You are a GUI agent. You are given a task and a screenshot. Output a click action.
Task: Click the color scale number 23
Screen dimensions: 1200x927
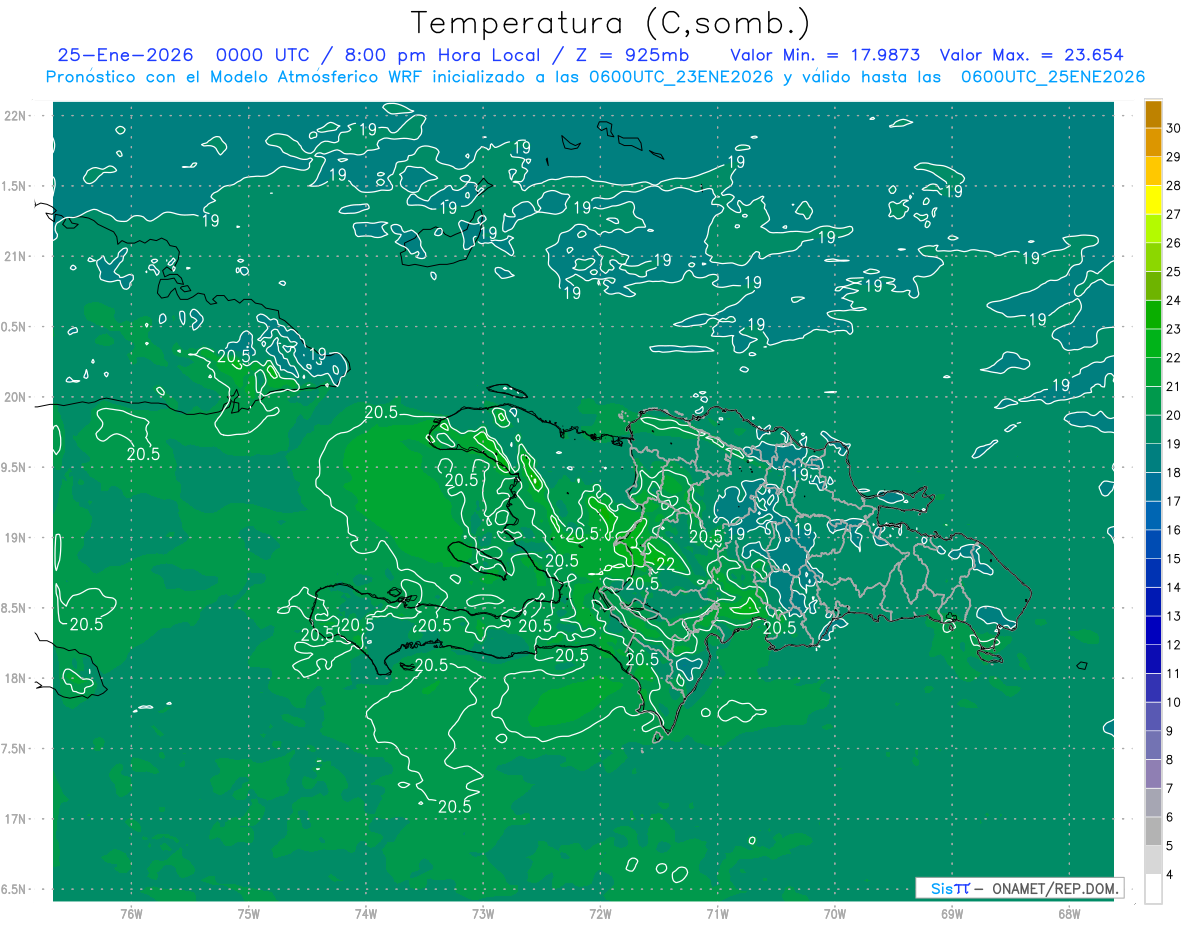coord(1174,329)
